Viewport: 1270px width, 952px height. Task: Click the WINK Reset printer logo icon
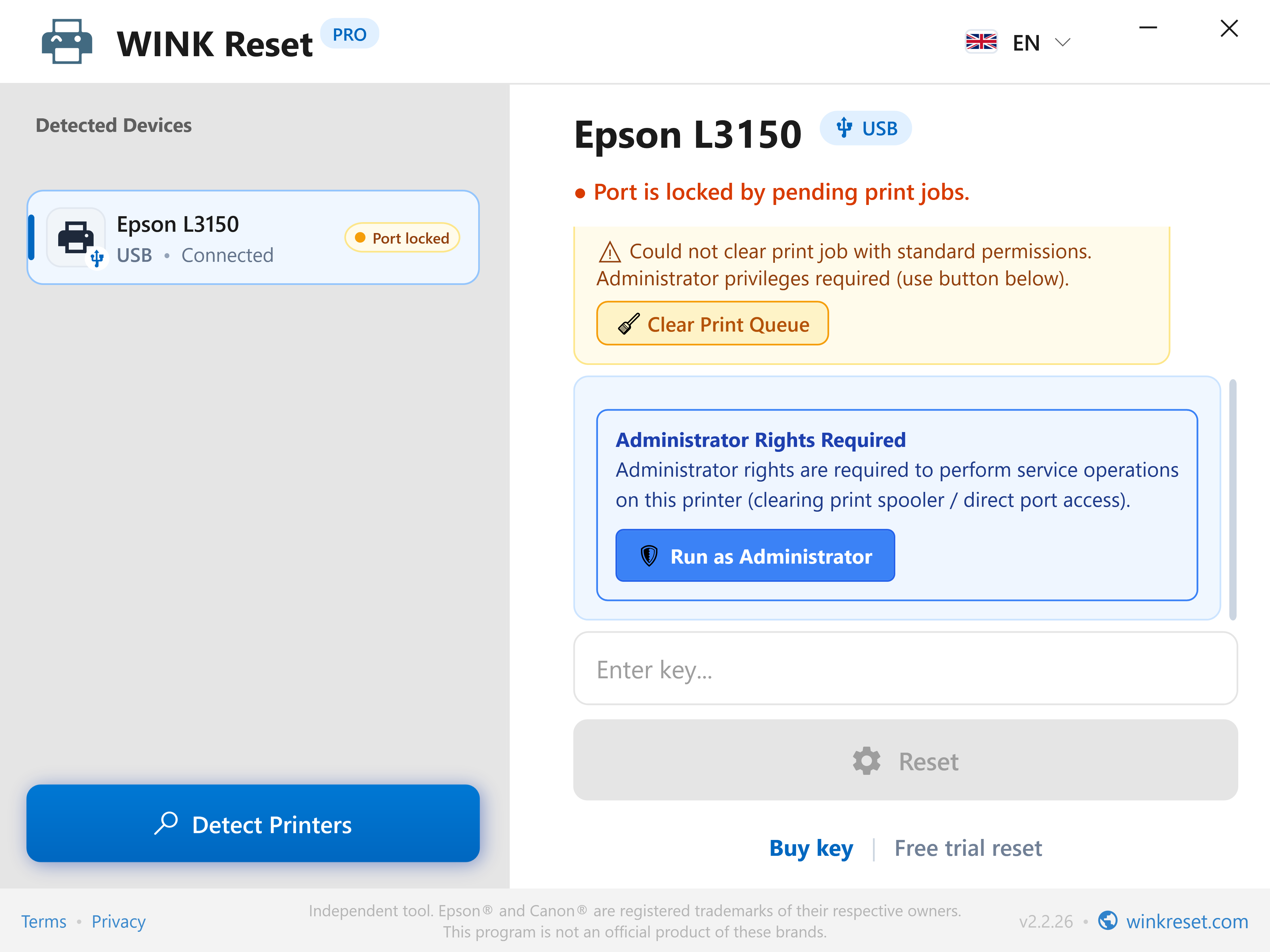66,42
